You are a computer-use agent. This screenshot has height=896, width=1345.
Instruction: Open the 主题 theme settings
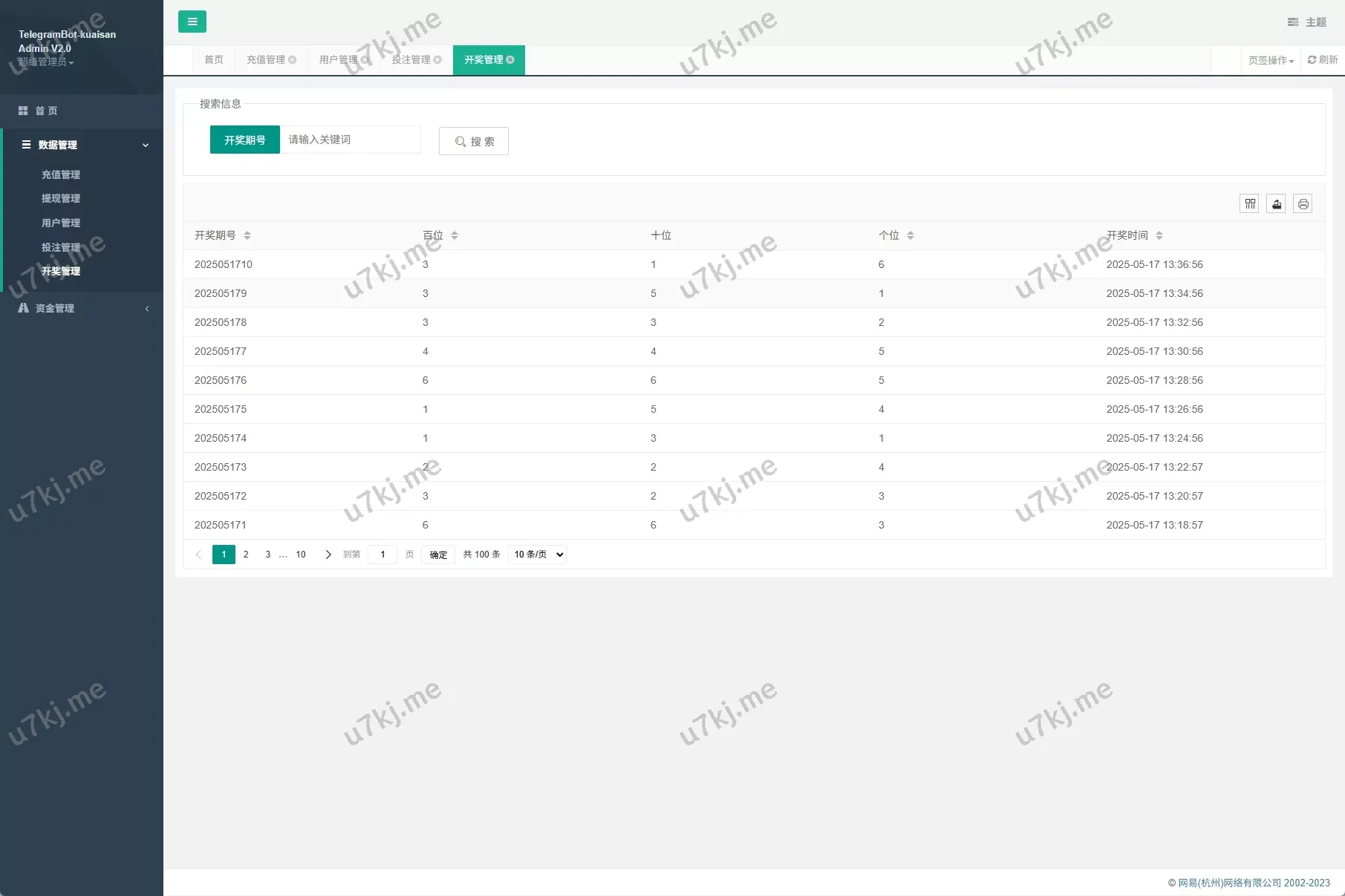(x=1307, y=22)
